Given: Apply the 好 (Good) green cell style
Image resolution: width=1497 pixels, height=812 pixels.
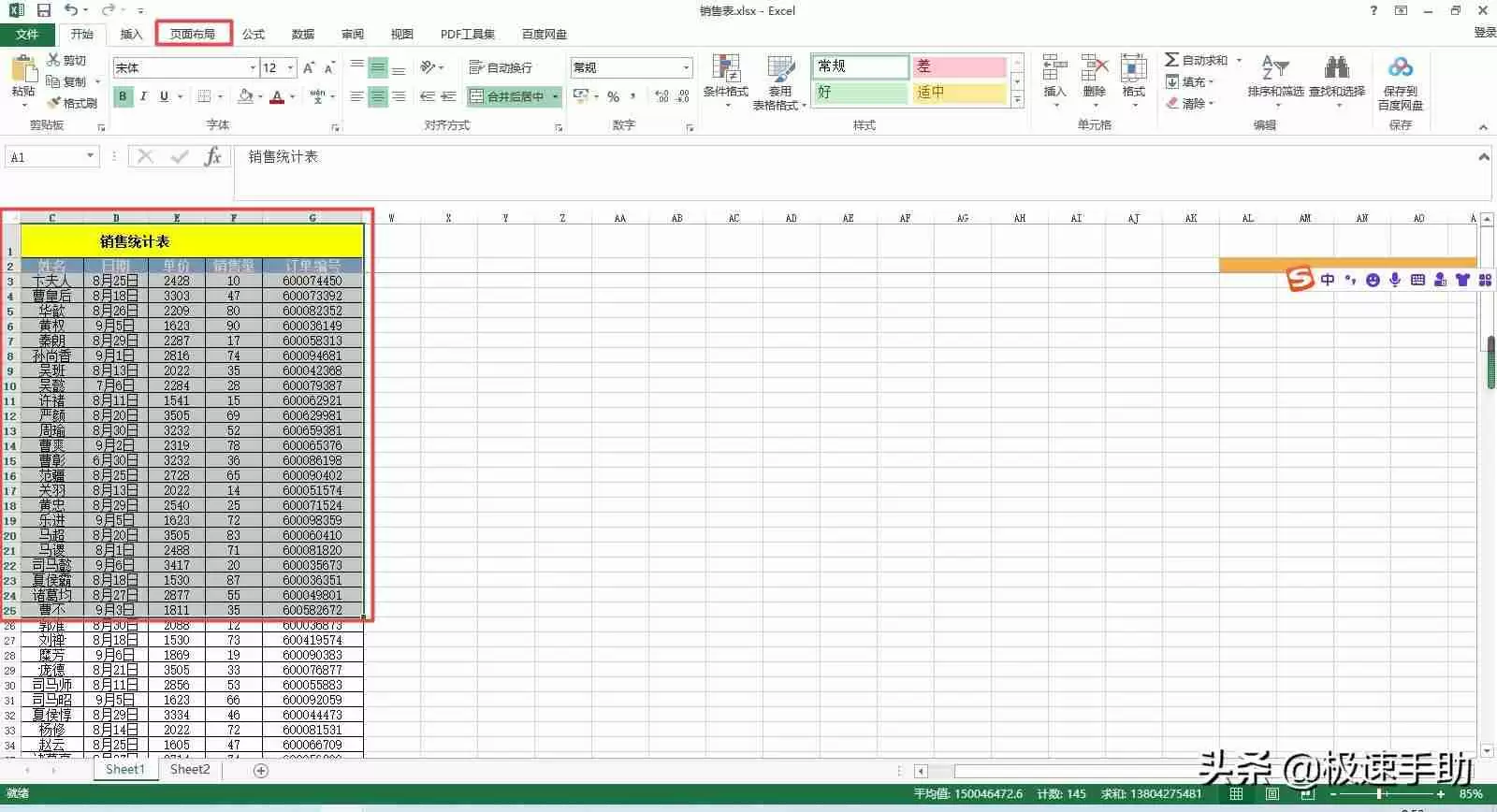Looking at the screenshot, I should pos(859,93).
